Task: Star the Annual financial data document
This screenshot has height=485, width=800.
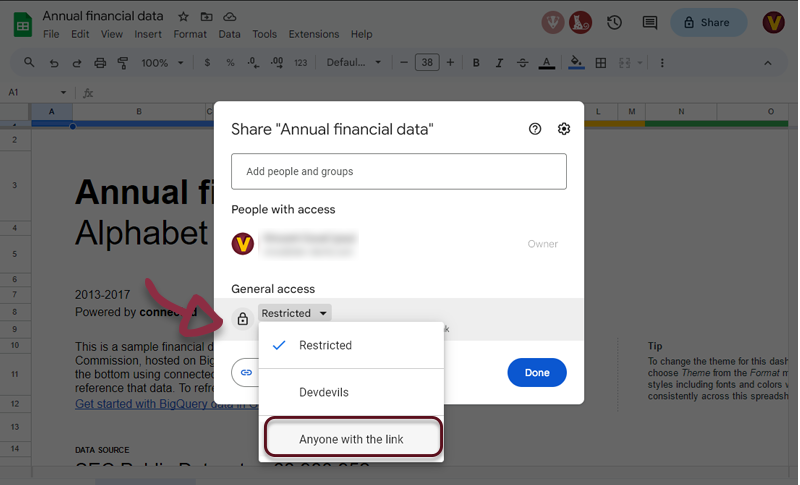Action: click(183, 17)
